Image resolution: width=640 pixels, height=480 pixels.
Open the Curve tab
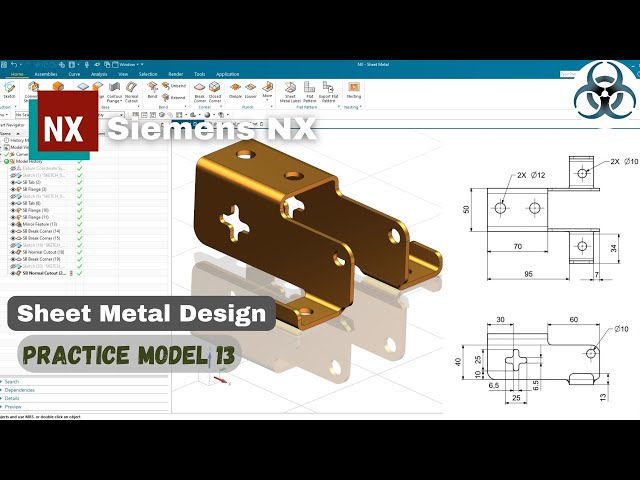tap(74, 74)
